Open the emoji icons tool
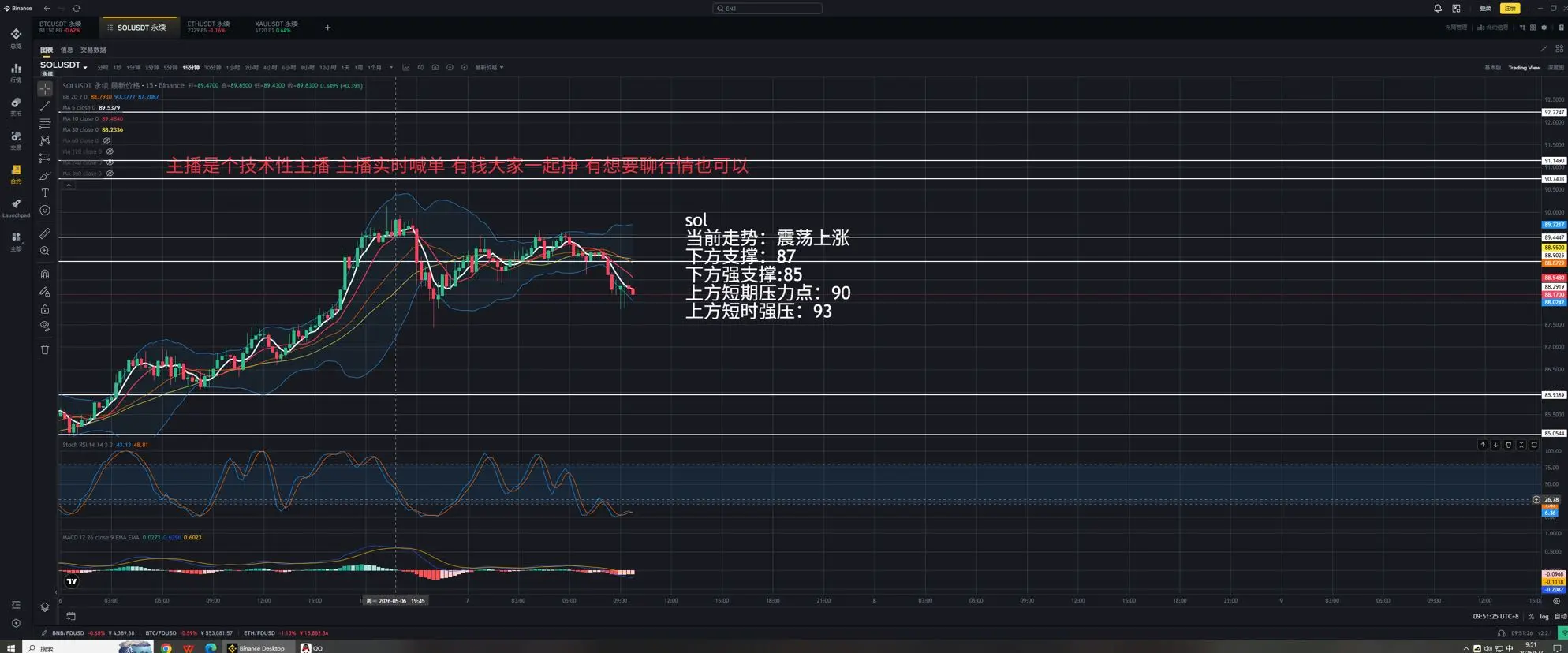This screenshot has width=1568, height=653. (45, 211)
